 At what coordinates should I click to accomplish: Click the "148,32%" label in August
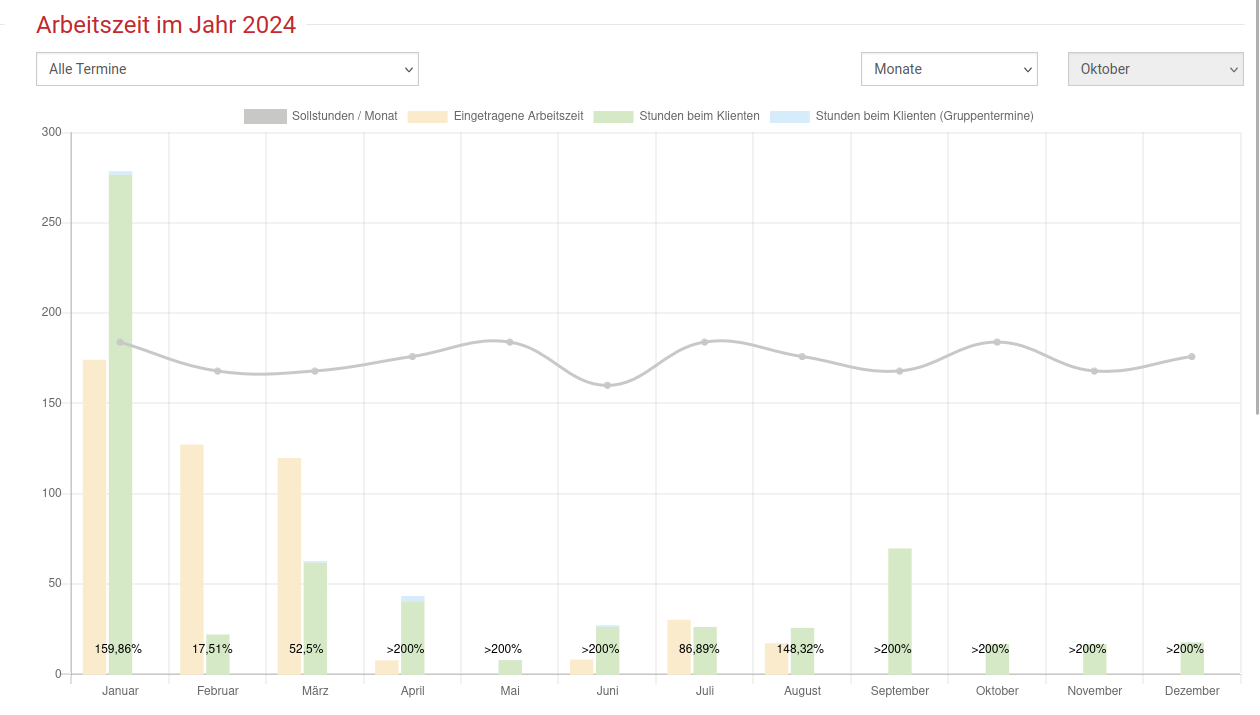tap(800, 649)
